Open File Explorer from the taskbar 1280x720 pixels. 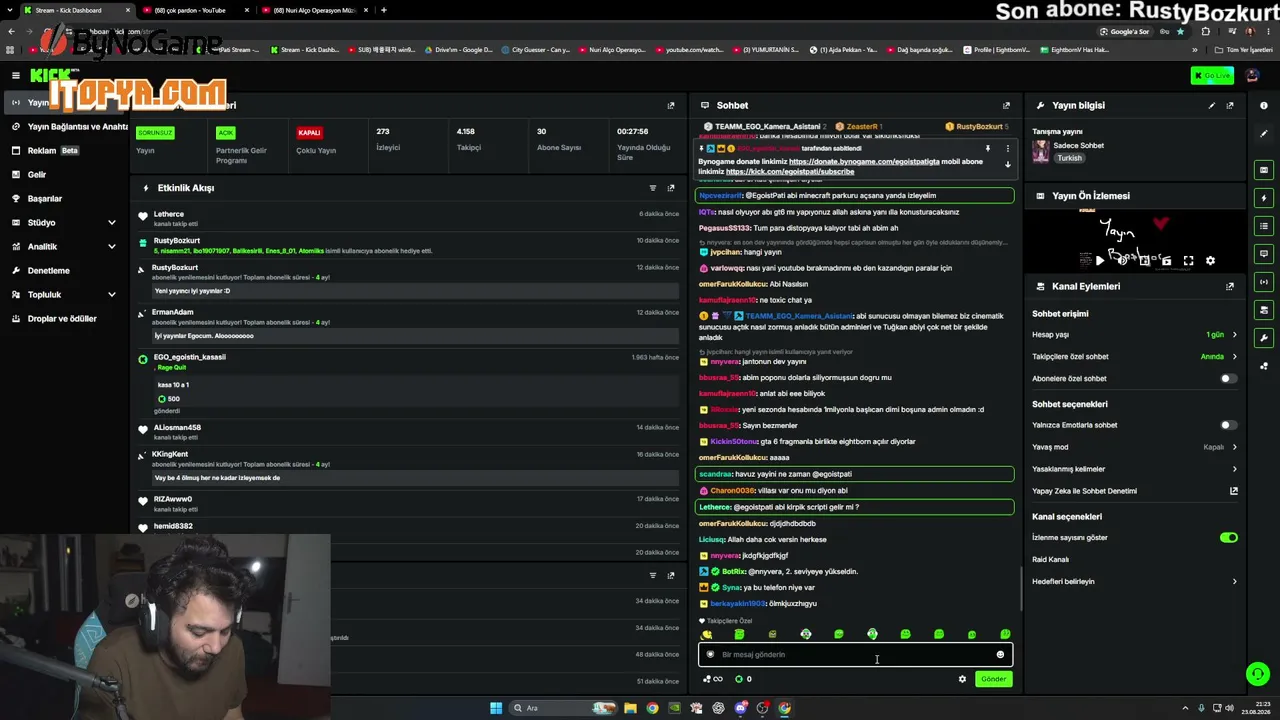pyautogui.click(x=630, y=708)
